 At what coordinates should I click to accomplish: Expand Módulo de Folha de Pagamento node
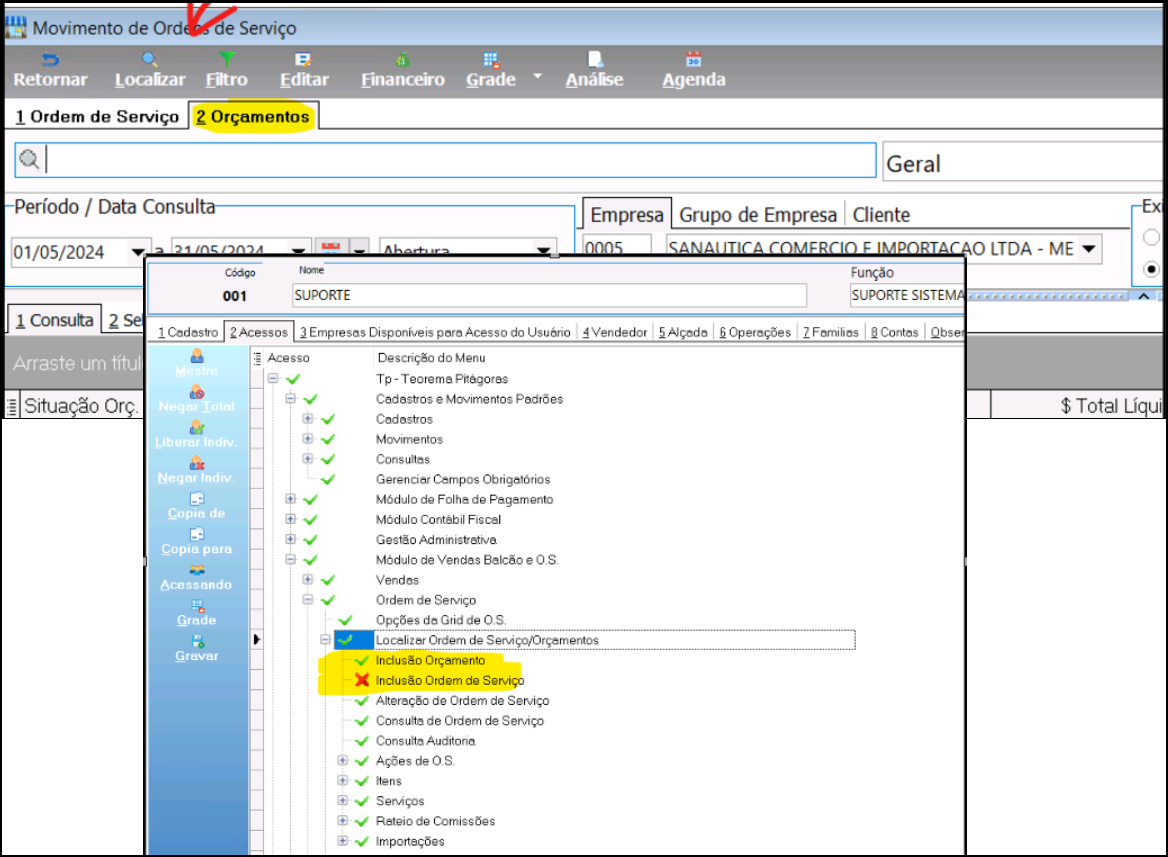point(291,499)
